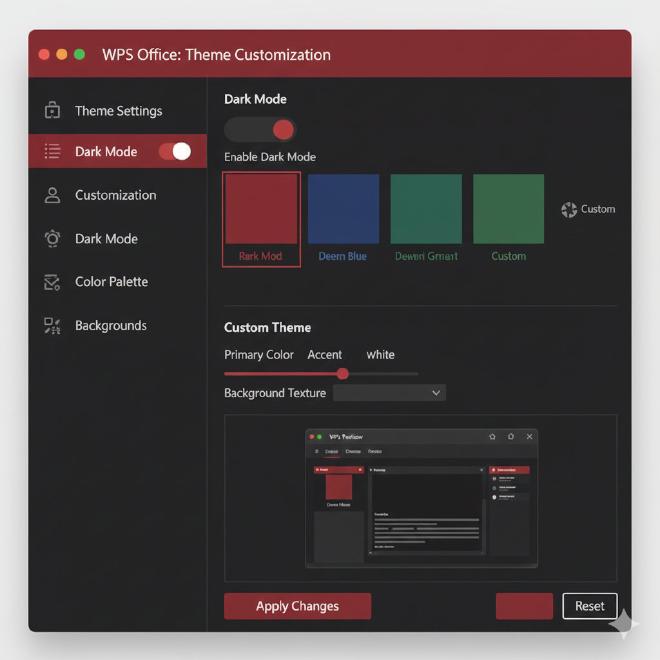
Task: Click the Apply Changes button
Action: click(297, 606)
